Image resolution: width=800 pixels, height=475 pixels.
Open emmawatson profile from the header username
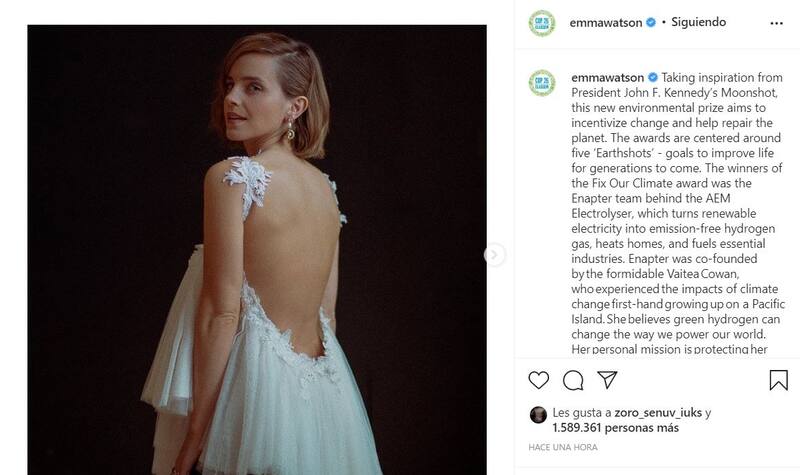pos(606,21)
